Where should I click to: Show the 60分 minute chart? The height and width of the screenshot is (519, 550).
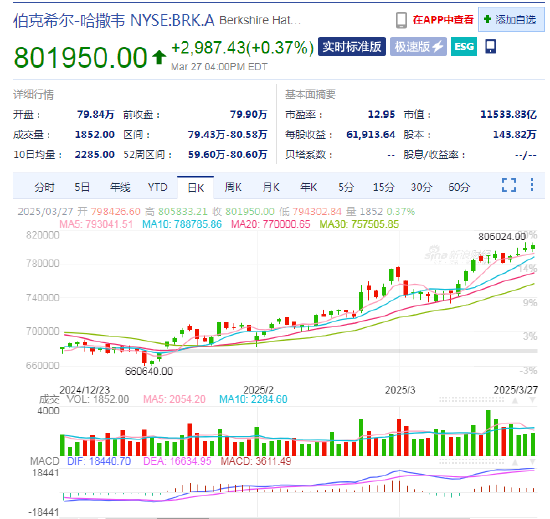pyautogui.click(x=459, y=187)
